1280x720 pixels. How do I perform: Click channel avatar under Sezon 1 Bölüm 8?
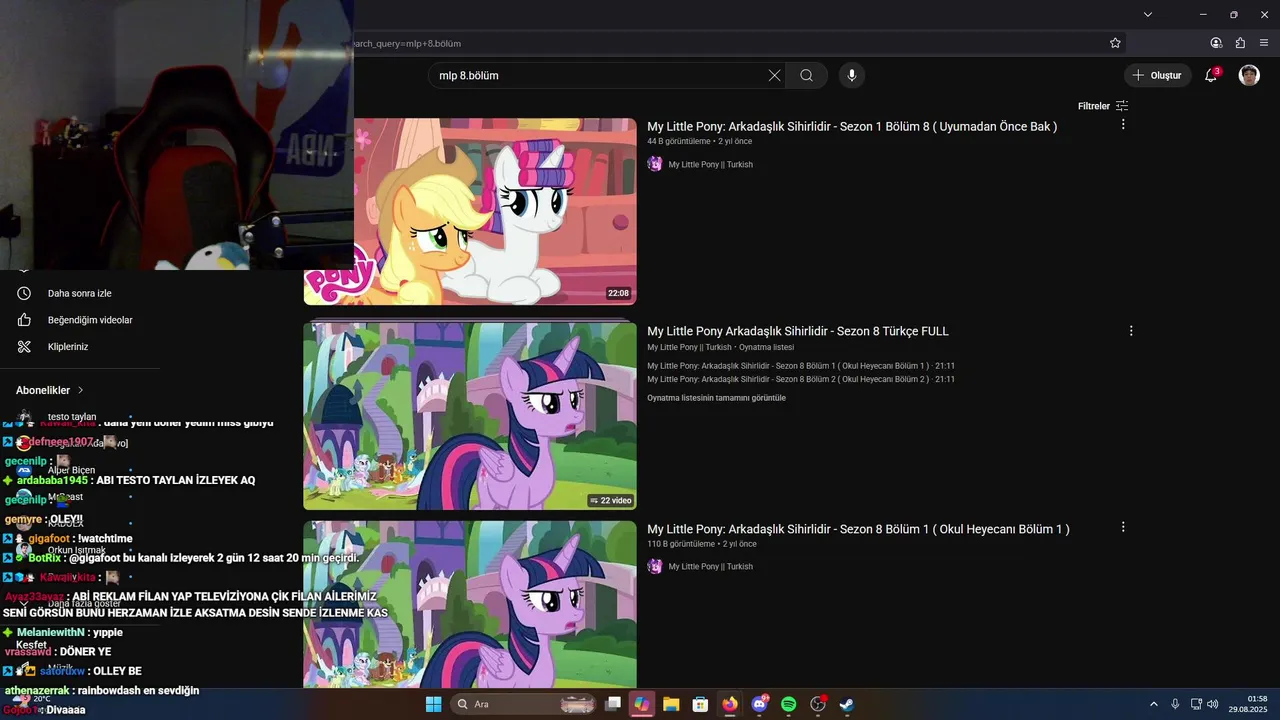pyautogui.click(x=655, y=164)
